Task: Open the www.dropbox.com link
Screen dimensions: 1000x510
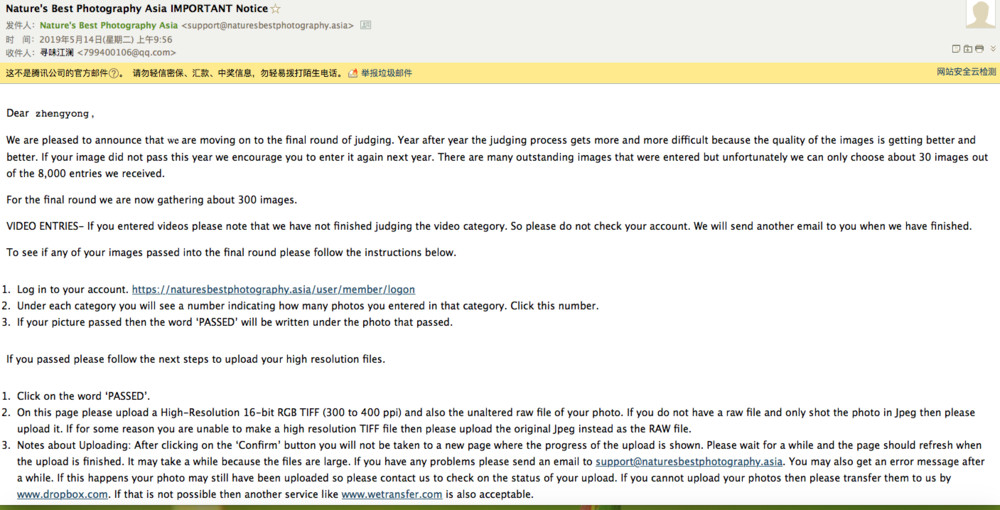Action: tap(62, 494)
